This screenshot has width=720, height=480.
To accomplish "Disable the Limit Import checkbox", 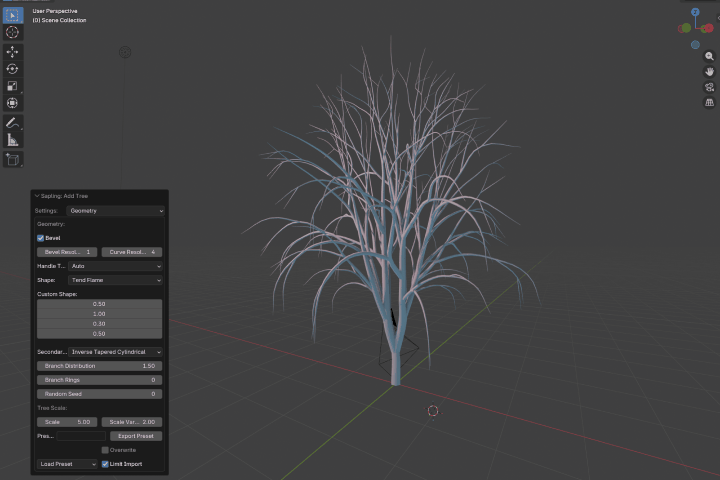I will pos(105,464).
